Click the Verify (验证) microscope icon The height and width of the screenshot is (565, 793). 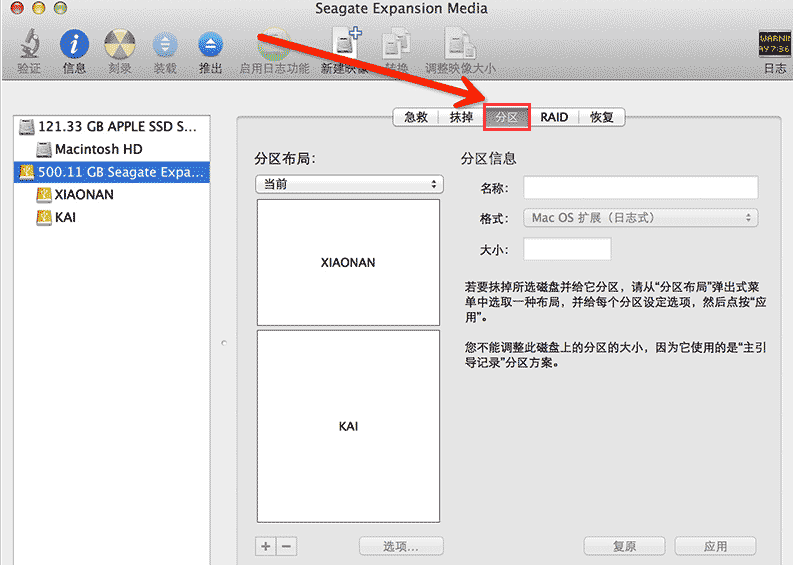pos(29,44)
